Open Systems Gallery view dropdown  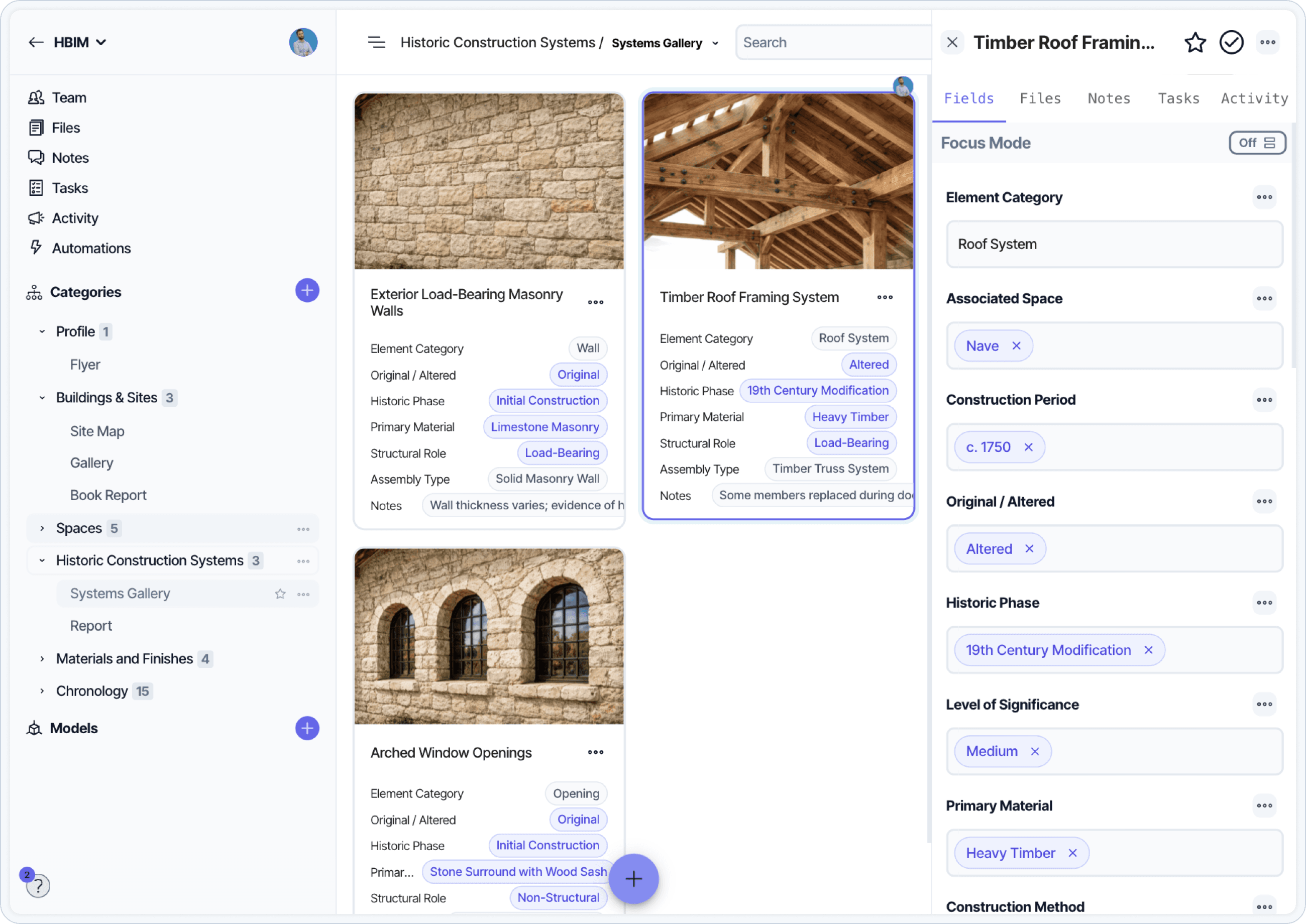coord(715,44)
